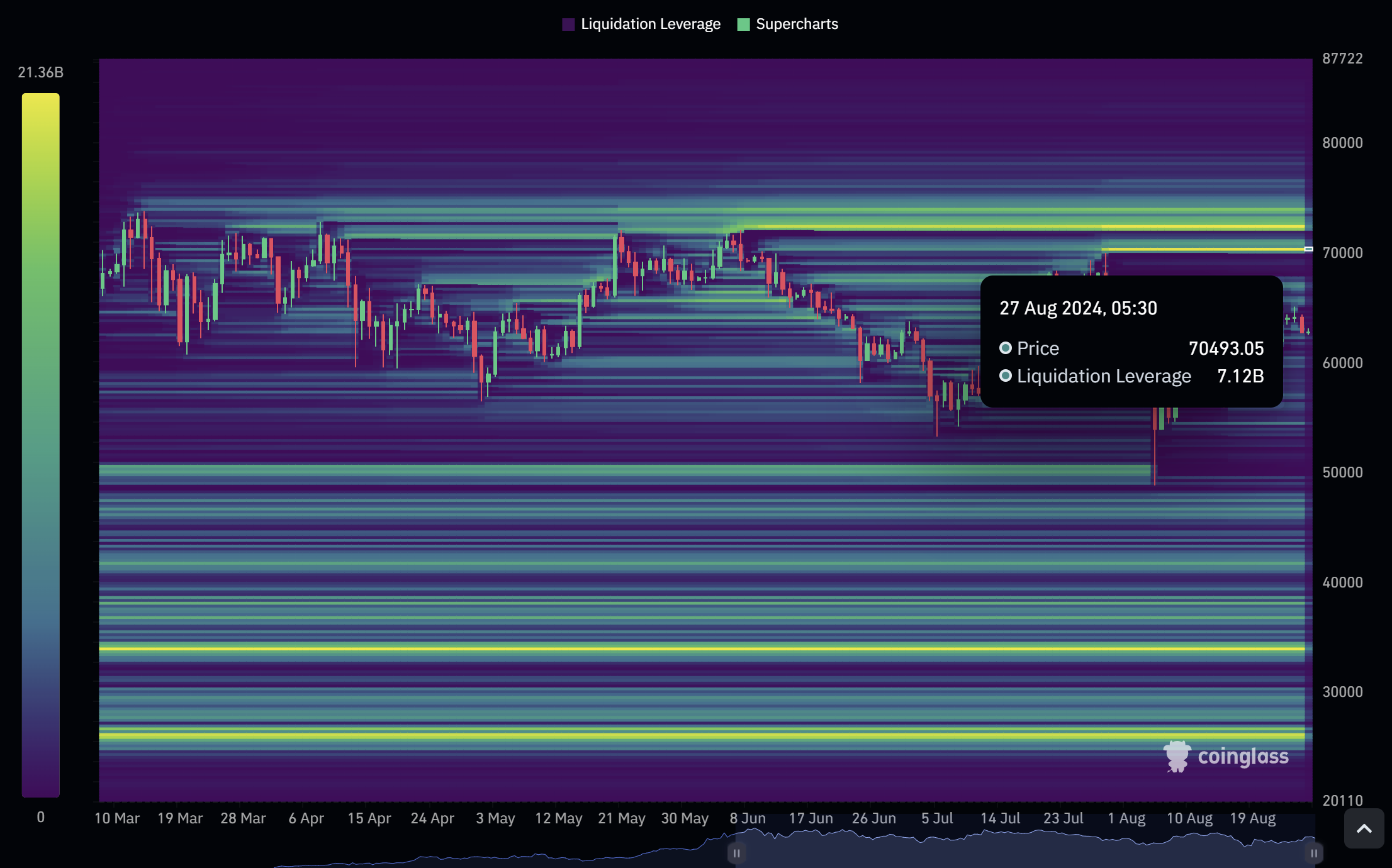The width and height of the screenshot is (1392, 868).
Task: Click the 40000 price axis label
Action: (x=1342, y=582)
